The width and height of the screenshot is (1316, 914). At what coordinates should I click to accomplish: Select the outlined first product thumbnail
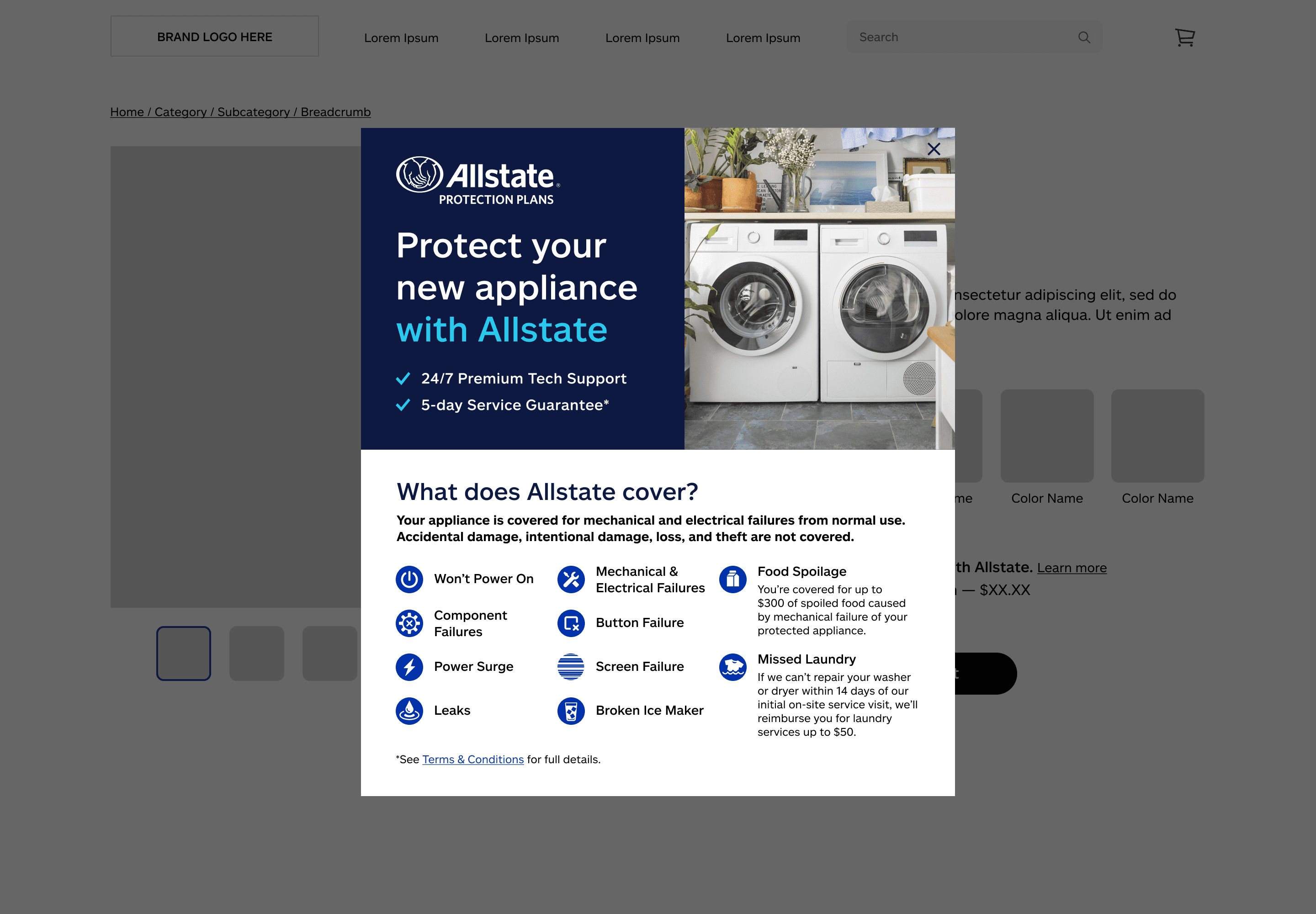tap(184, 654)
